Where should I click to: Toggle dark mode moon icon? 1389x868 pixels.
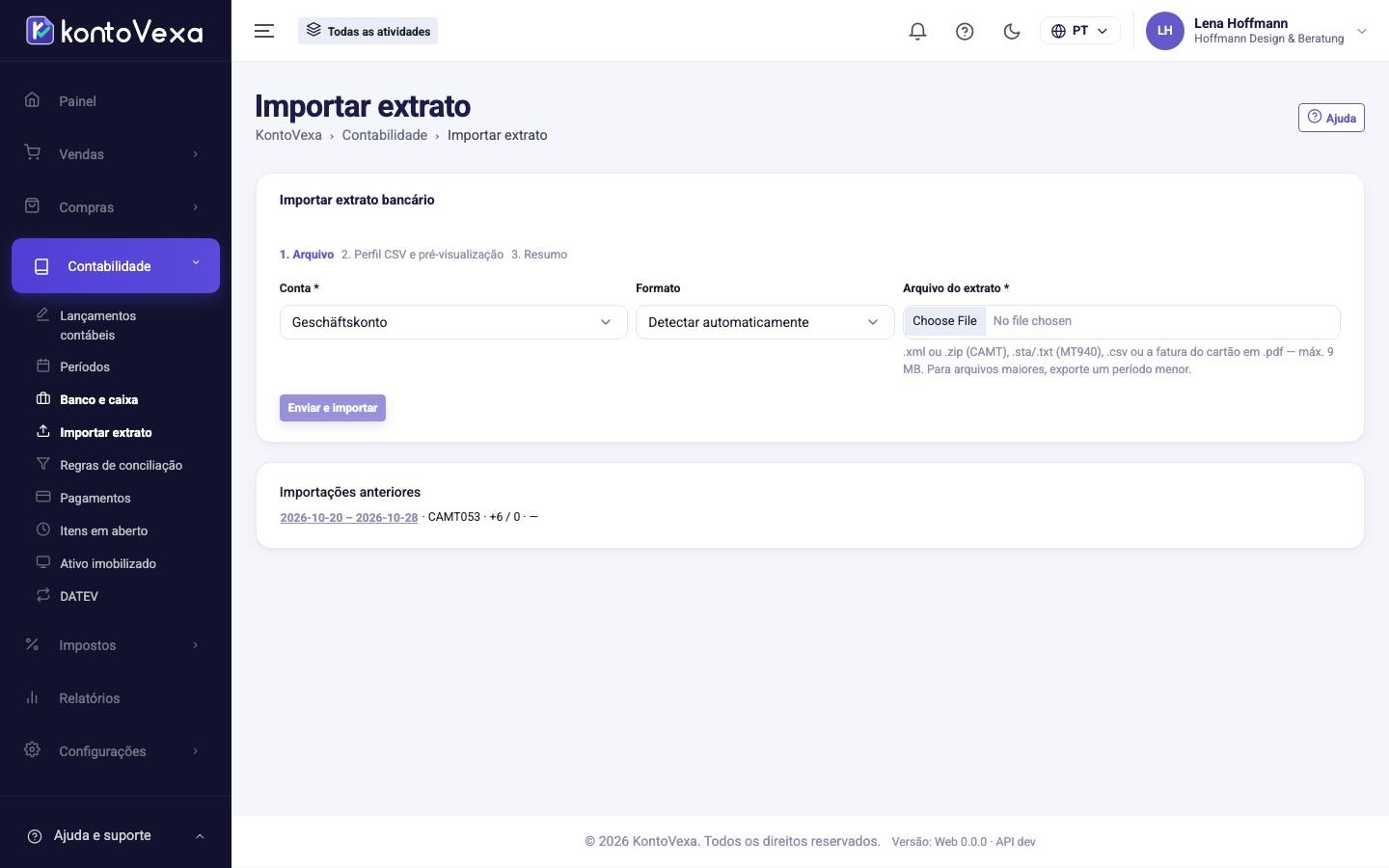pyautogui.click(x=1012, y=31)
